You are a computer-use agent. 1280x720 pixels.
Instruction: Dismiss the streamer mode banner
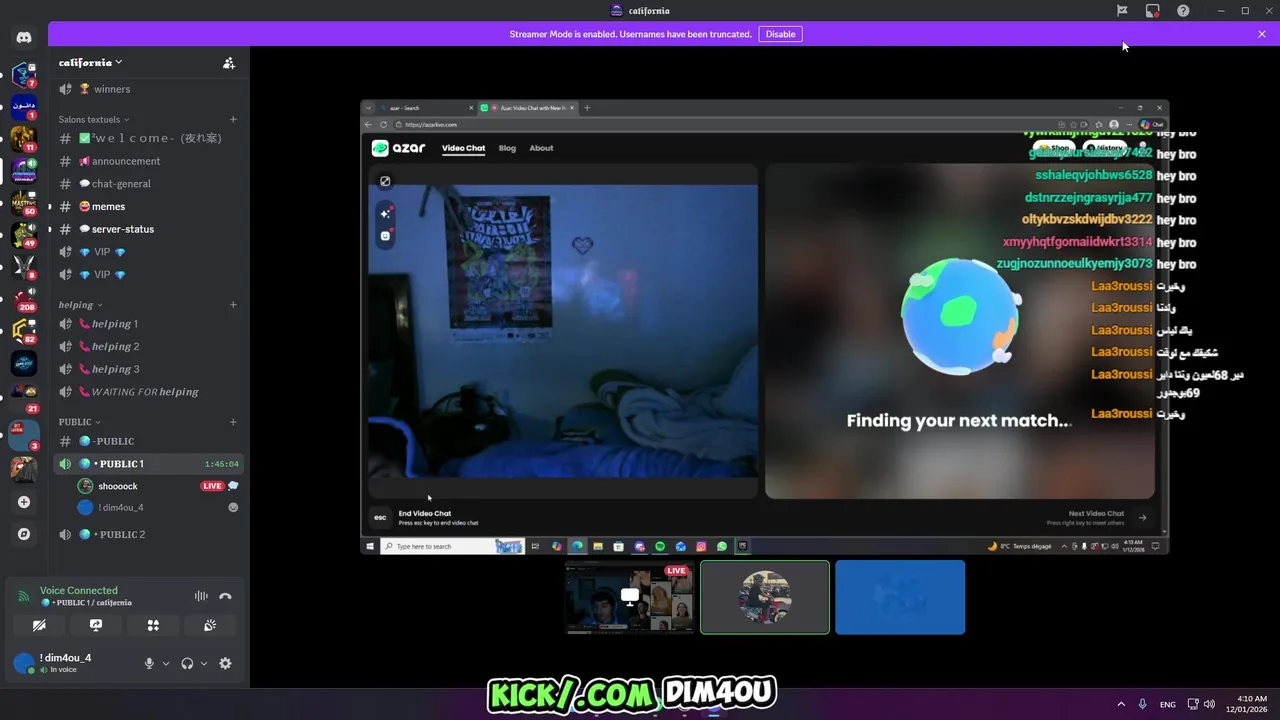coord(1262,34)
